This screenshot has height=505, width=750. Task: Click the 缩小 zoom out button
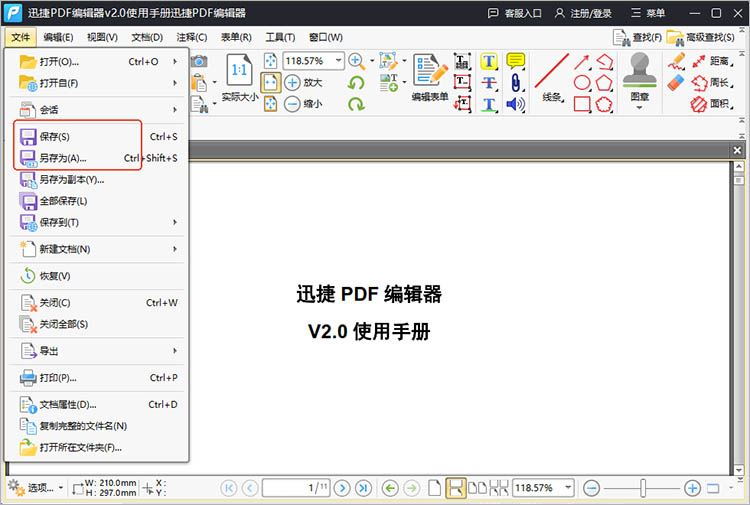click(x=303, y=104)
